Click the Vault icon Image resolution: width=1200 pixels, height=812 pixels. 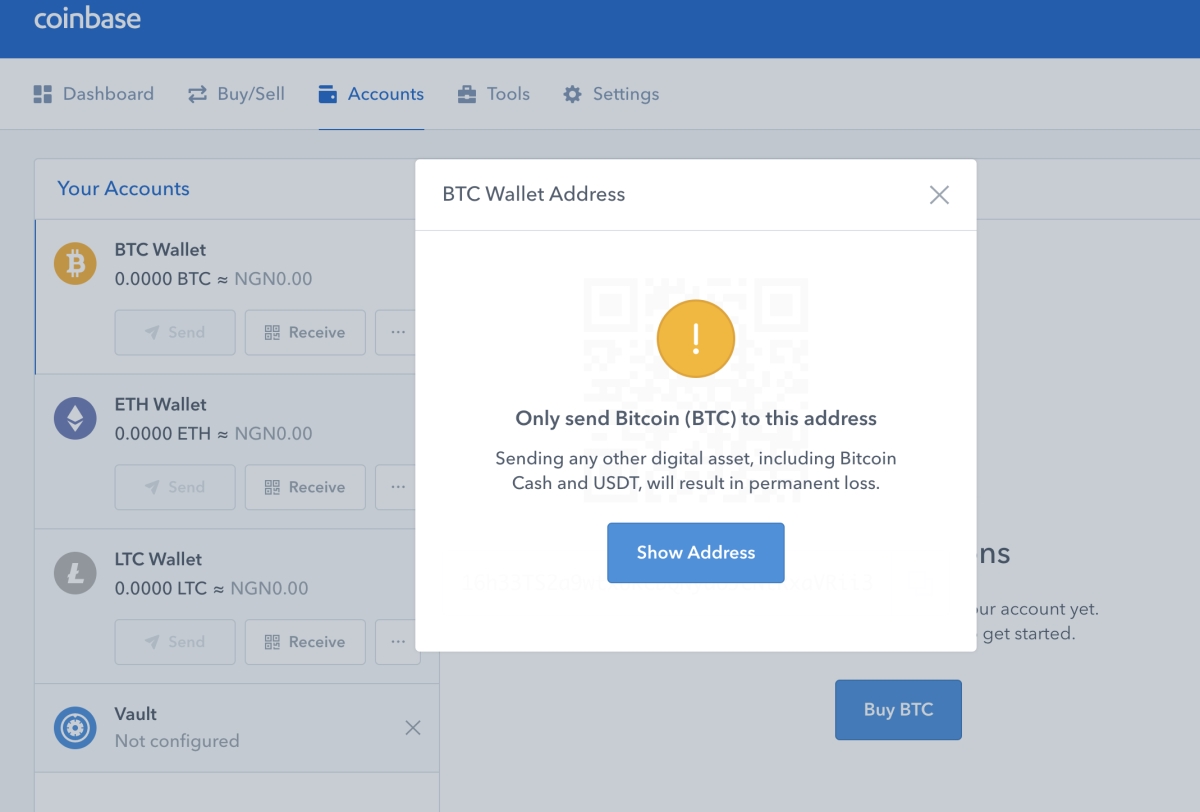[x=75, y=728]
